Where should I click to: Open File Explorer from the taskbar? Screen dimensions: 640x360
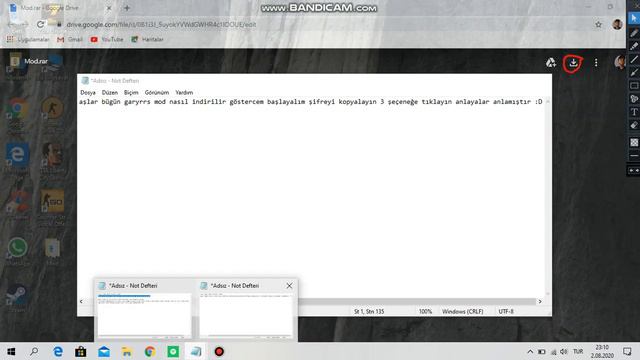(x=127, y=351)
